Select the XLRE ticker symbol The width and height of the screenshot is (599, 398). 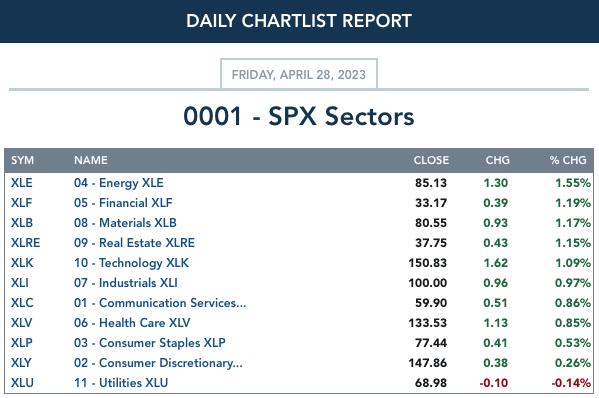26,243
